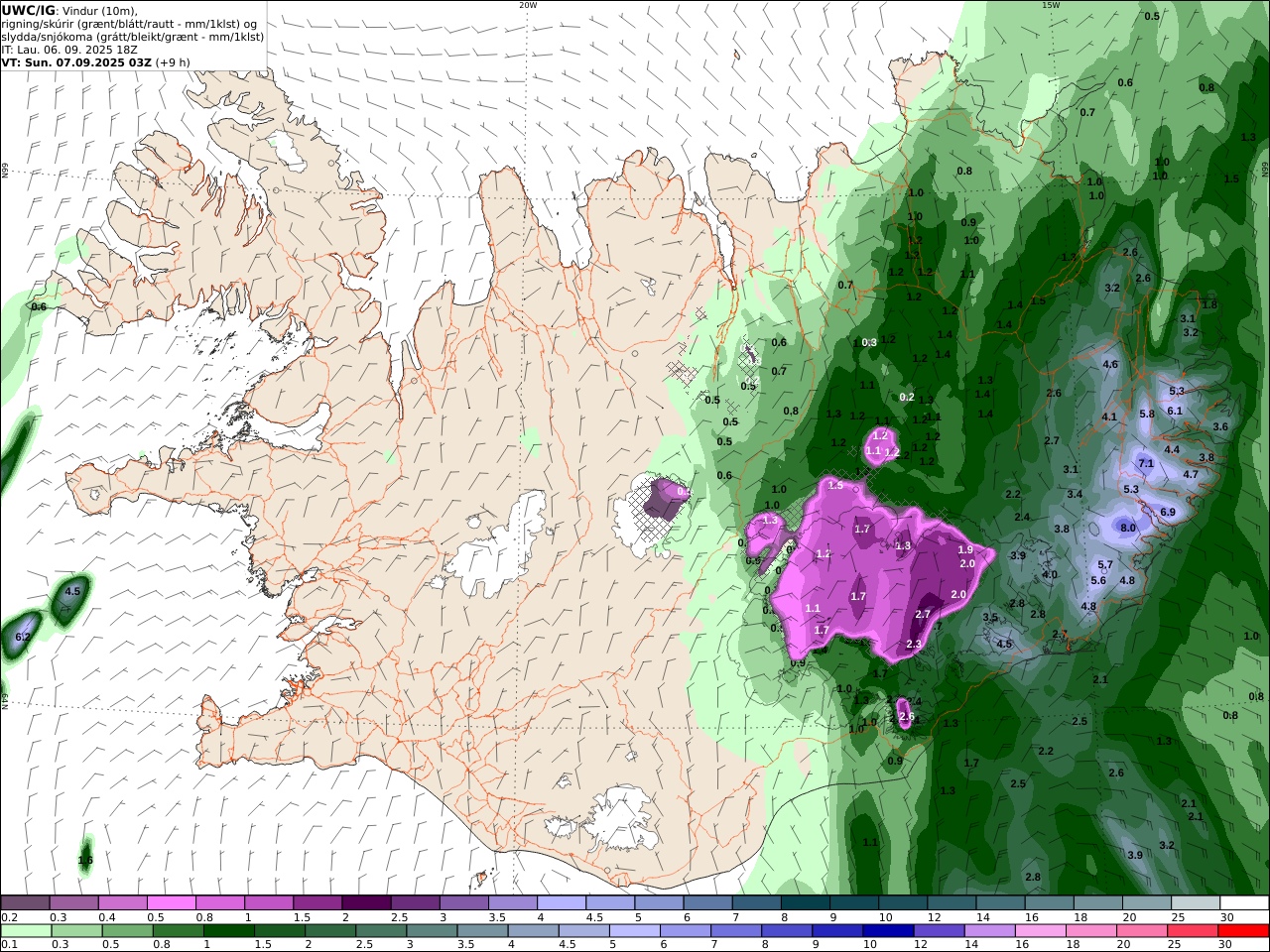Select darkest green swatch labeled 1 in lower legend
The image size is (1270, 952).
pyautogui.click(x=228, y=931)
